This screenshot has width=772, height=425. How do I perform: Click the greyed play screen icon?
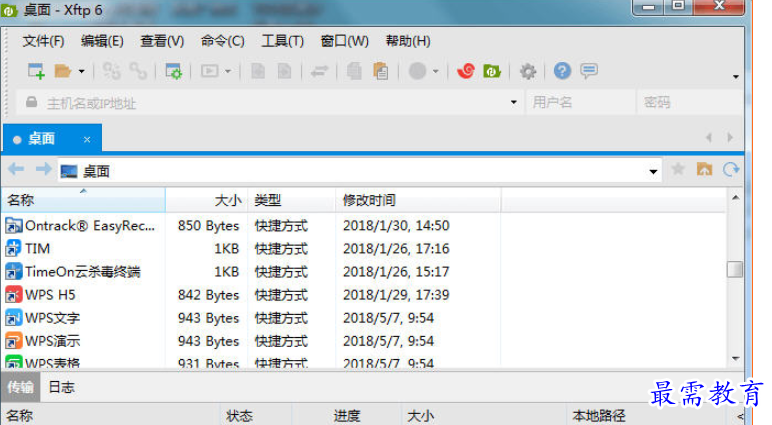(209, 71)
